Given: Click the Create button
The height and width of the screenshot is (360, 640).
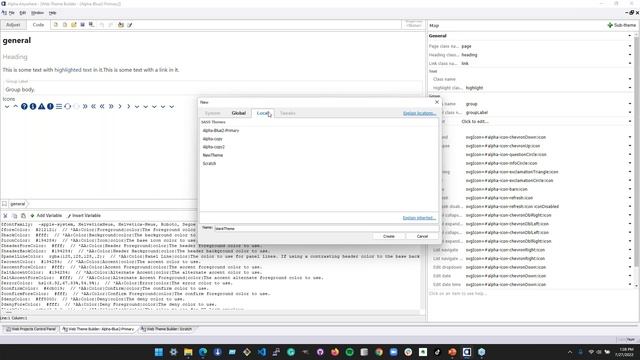Looking at the screenshot, I should point(389,236).
